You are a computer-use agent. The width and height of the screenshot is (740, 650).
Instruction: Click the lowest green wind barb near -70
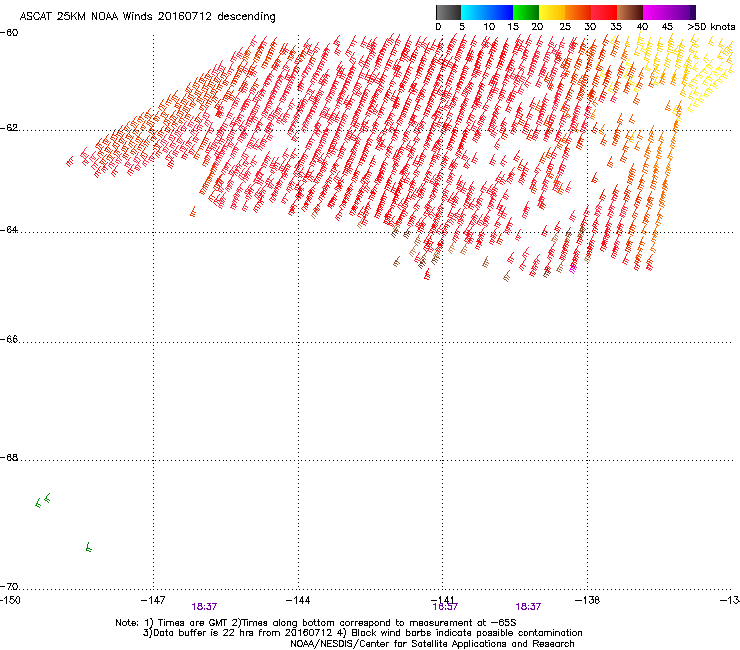coord(89,547)
